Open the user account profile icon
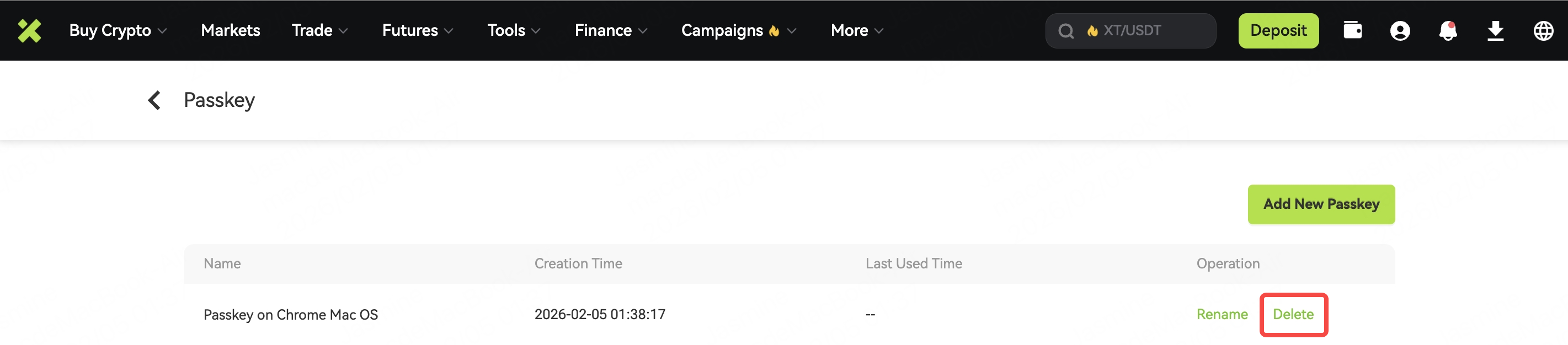The image size is (1568, 345). pyautogui.click(x=1399, y=30)
